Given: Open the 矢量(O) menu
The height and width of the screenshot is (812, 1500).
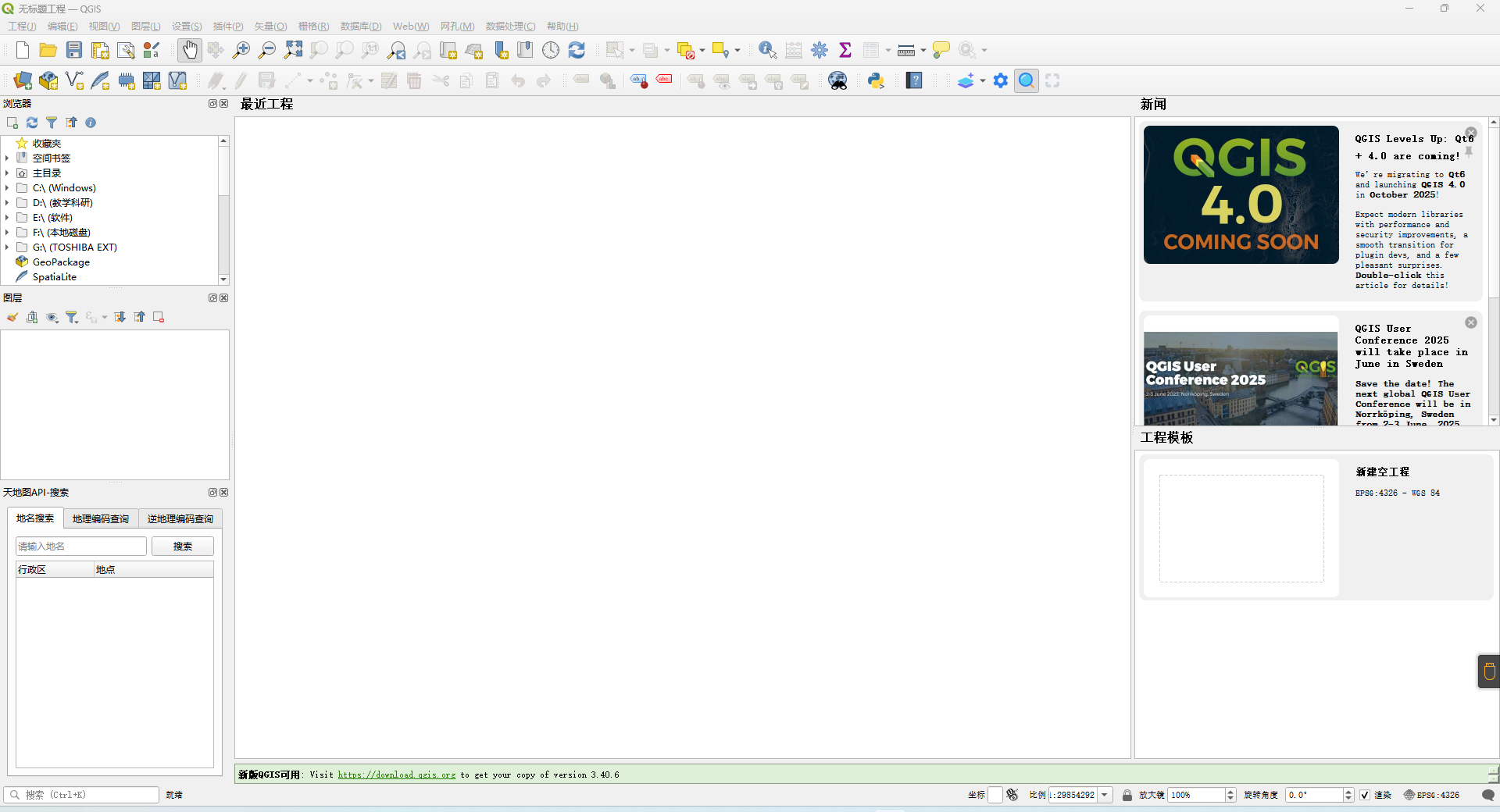Looking at the screenshot, I should (270, 27).
